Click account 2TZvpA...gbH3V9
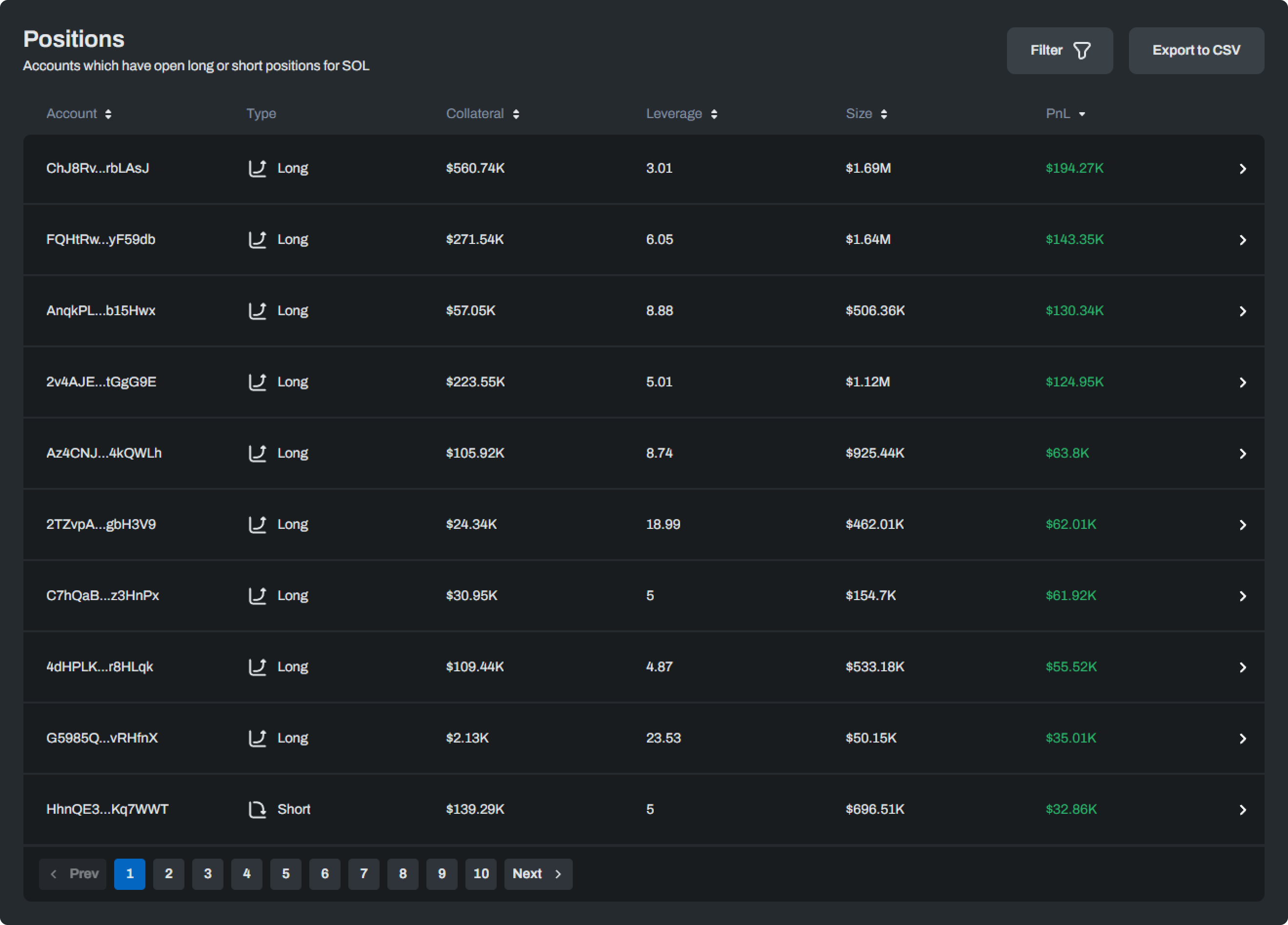This screenshot has height=925, width=1288. tap(101, 524)
